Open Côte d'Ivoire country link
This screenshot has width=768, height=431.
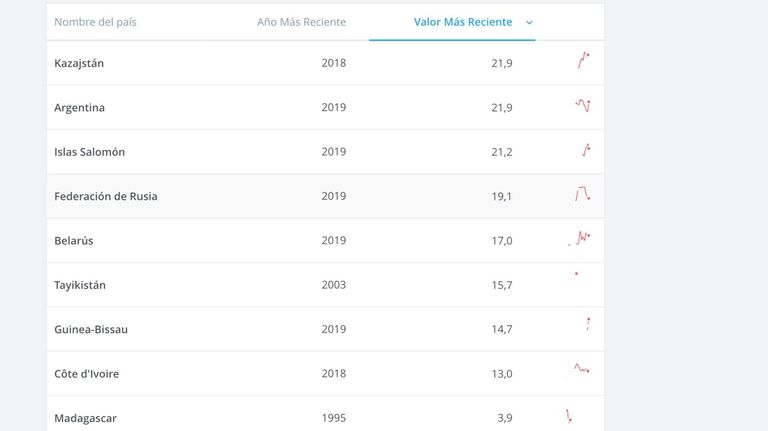pyautogui.click(x=86, y=374)
